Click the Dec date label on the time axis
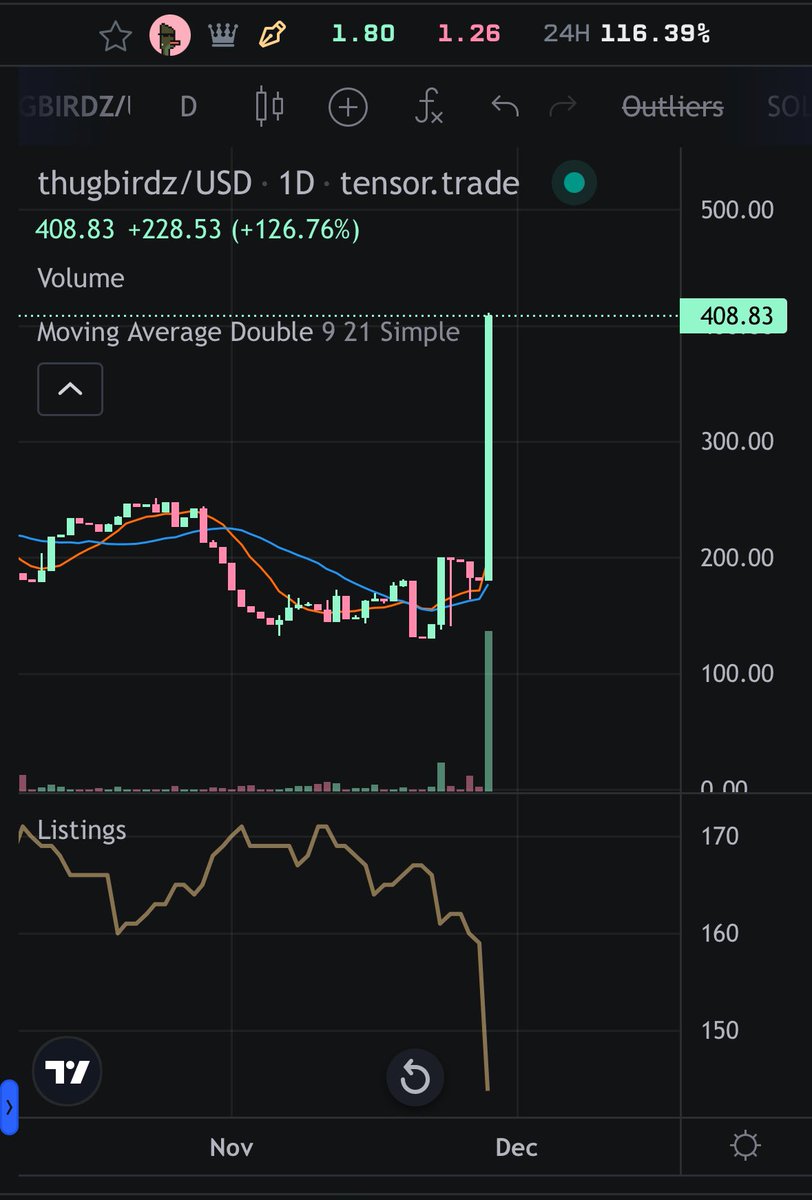812x1200 pixels. tap(517, 1146)
